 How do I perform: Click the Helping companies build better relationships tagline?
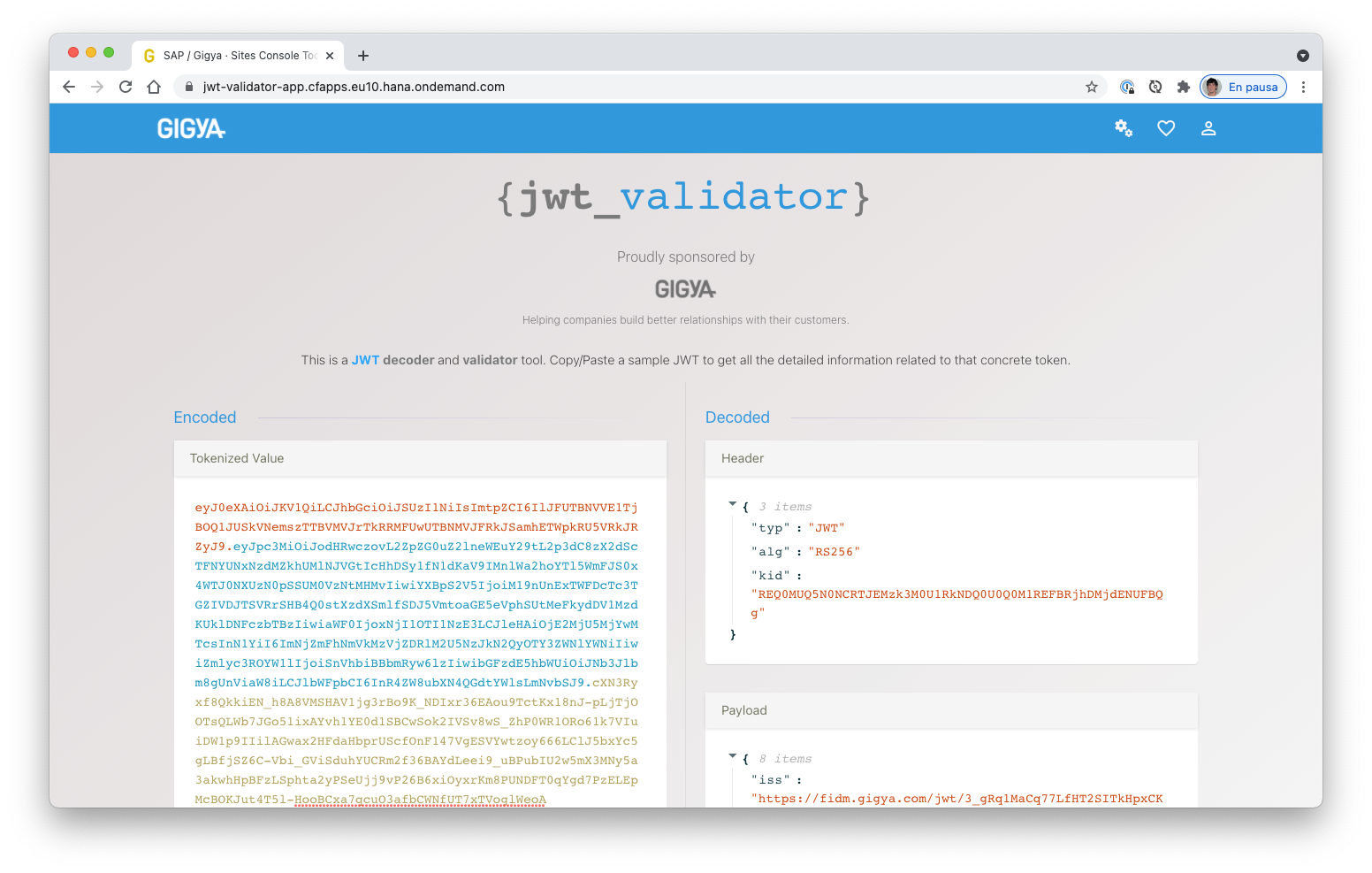click(x=686, y=320)
